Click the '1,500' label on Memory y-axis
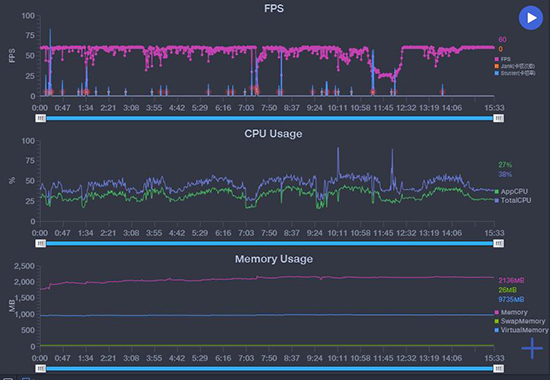The height and width of the screenshot is (380, 550). click(24, 298)
